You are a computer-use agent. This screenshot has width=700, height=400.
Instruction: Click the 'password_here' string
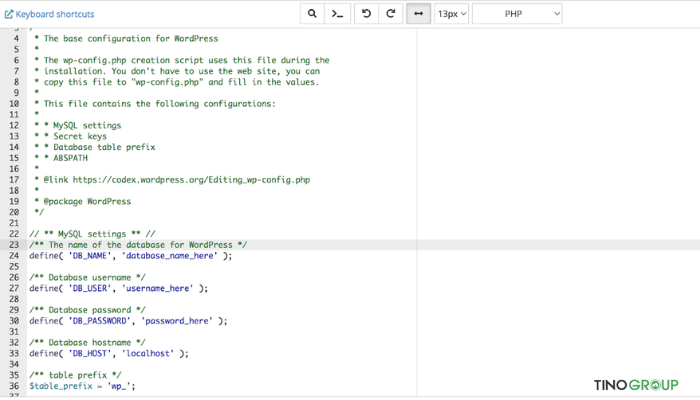coord(177,321)
